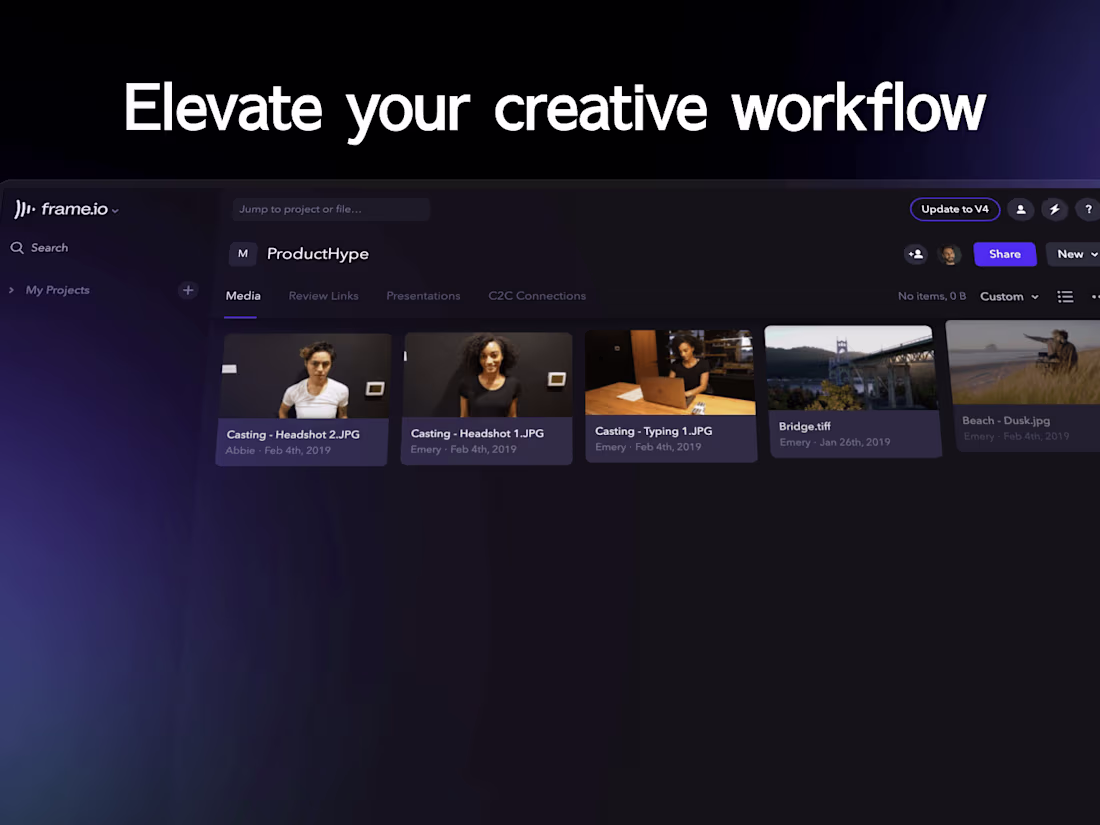The image size is (1100, 825).
Task: Click the ProductHype project M icon
Action: (243, 254)
